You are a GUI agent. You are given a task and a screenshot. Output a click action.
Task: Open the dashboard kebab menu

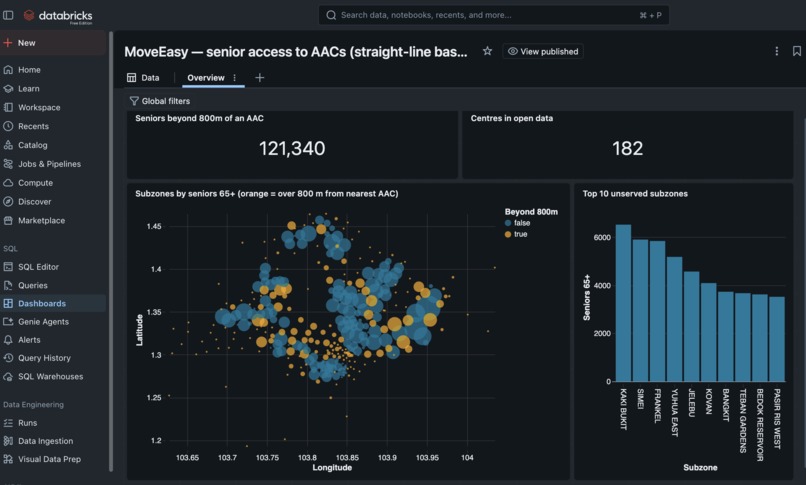(x=777, y=51)
